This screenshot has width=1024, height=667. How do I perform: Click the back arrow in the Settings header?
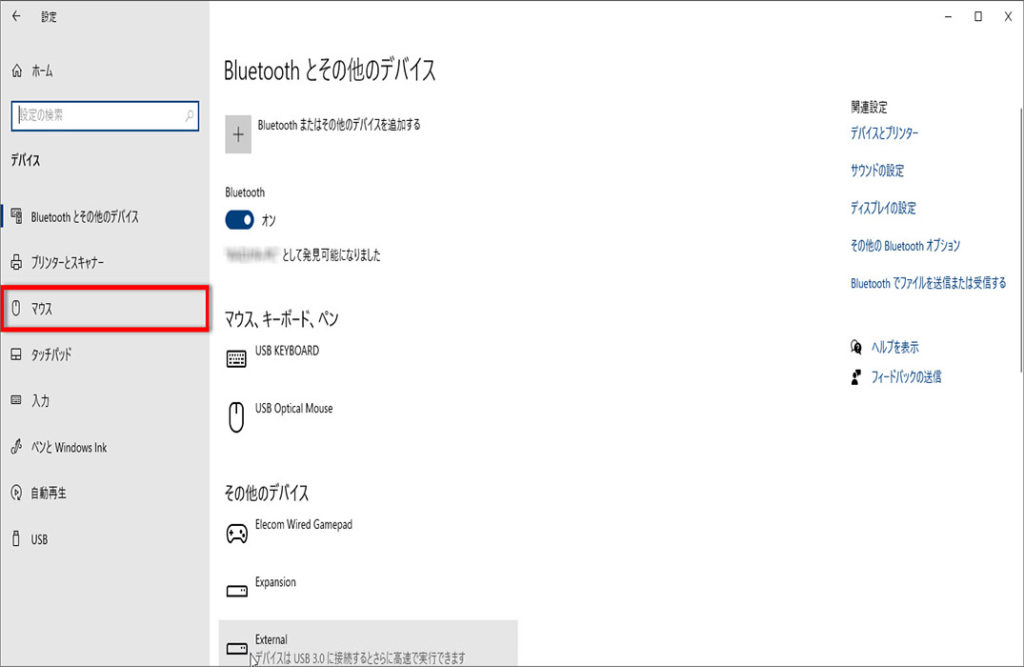coord(16,16)
